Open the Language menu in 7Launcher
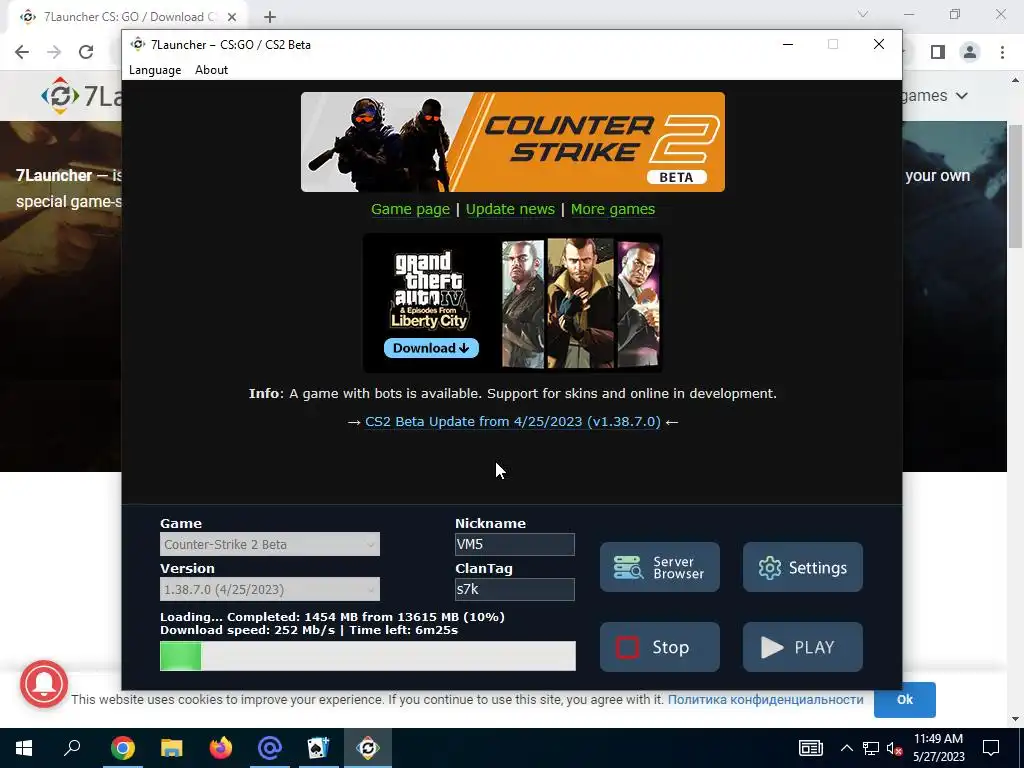Screen dimensions: 1024x768 [x=155, y=70]
